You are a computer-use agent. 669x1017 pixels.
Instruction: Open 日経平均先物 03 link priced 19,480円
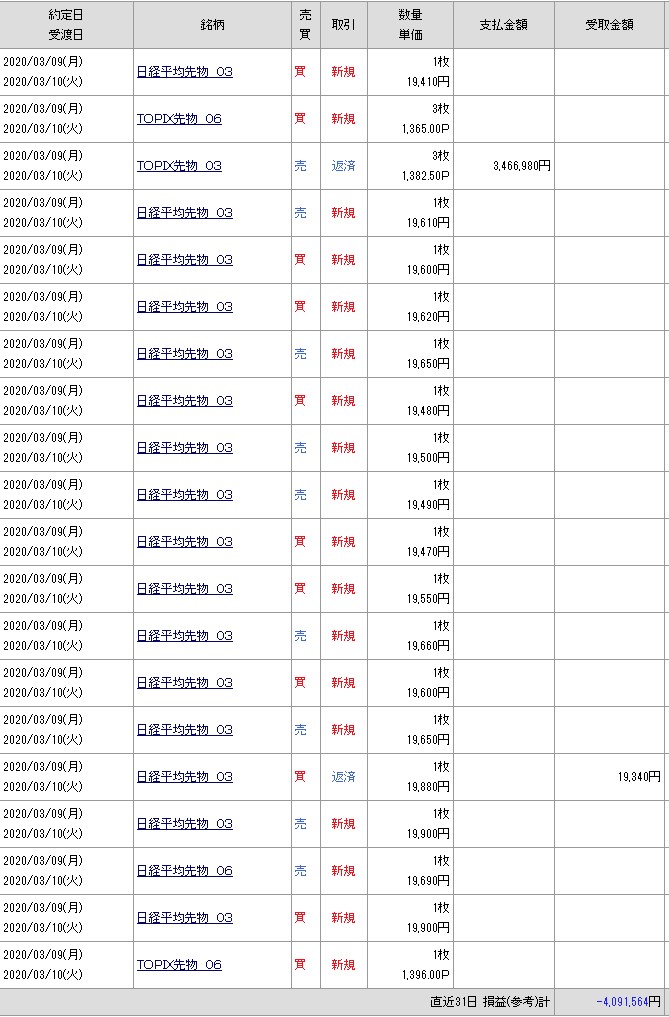click(184, 401)
